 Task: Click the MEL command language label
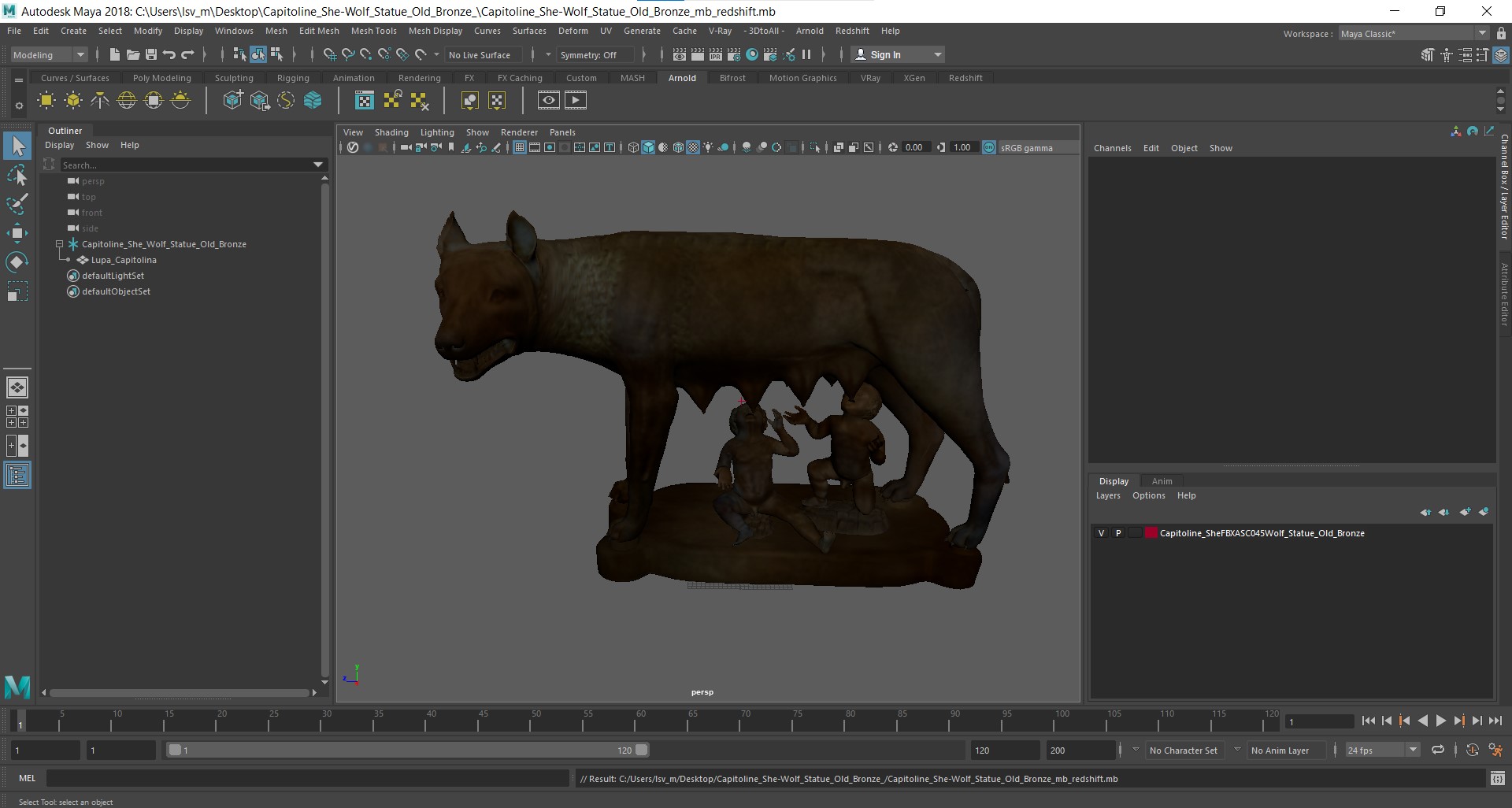(x=28, y=778)
